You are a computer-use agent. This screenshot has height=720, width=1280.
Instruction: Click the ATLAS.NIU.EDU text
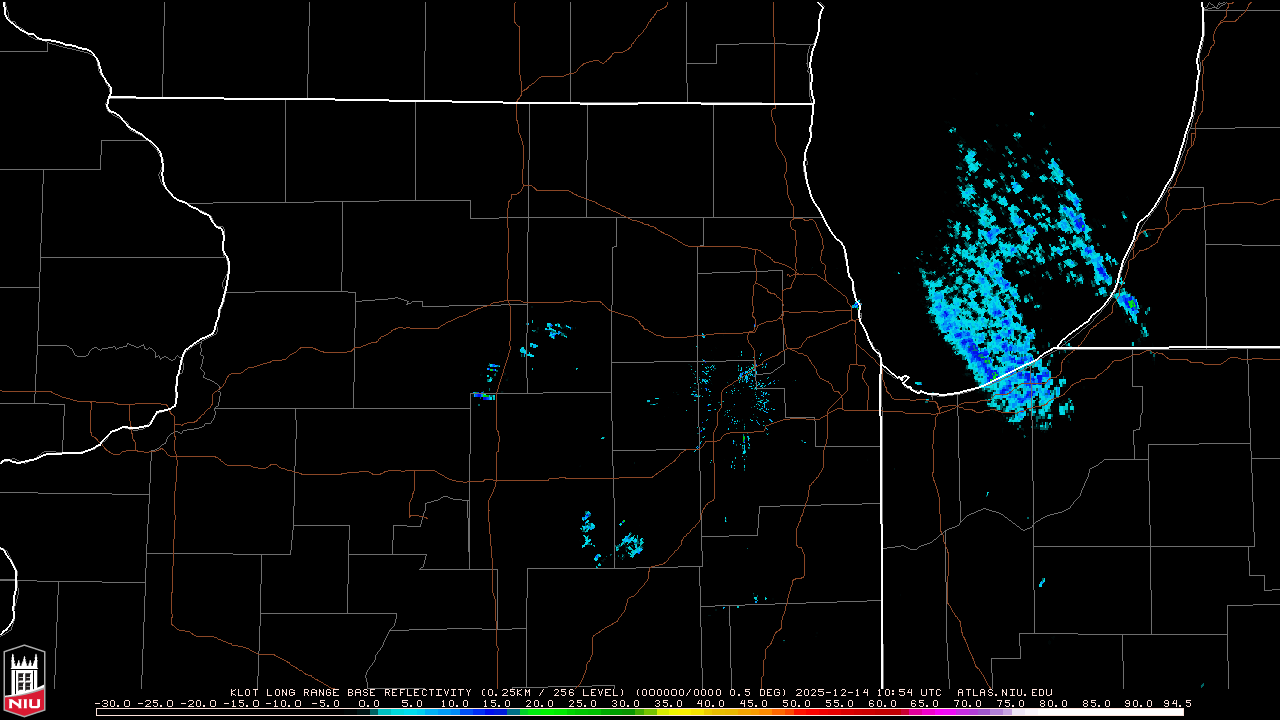click(x=1004, y=692)
